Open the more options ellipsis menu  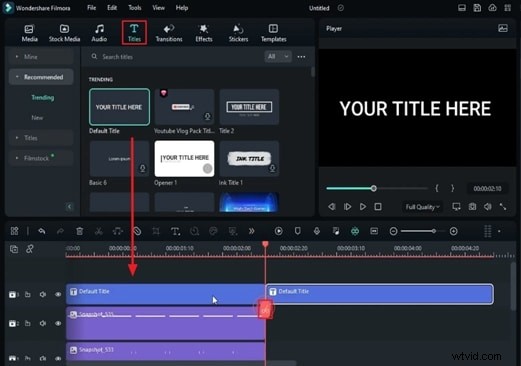point(301,57)
